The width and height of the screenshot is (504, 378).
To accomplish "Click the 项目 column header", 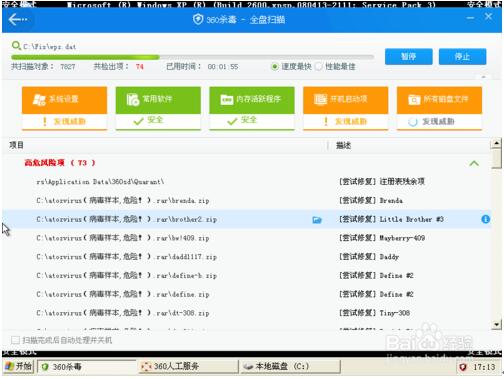I will pyautogui.click(x=16, y=145).
